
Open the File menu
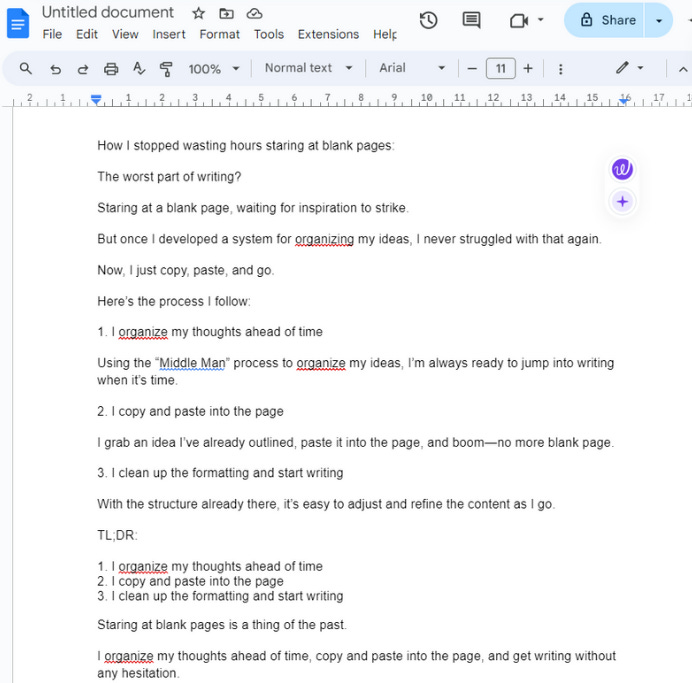pyautogui.click(x=52, y=34)
